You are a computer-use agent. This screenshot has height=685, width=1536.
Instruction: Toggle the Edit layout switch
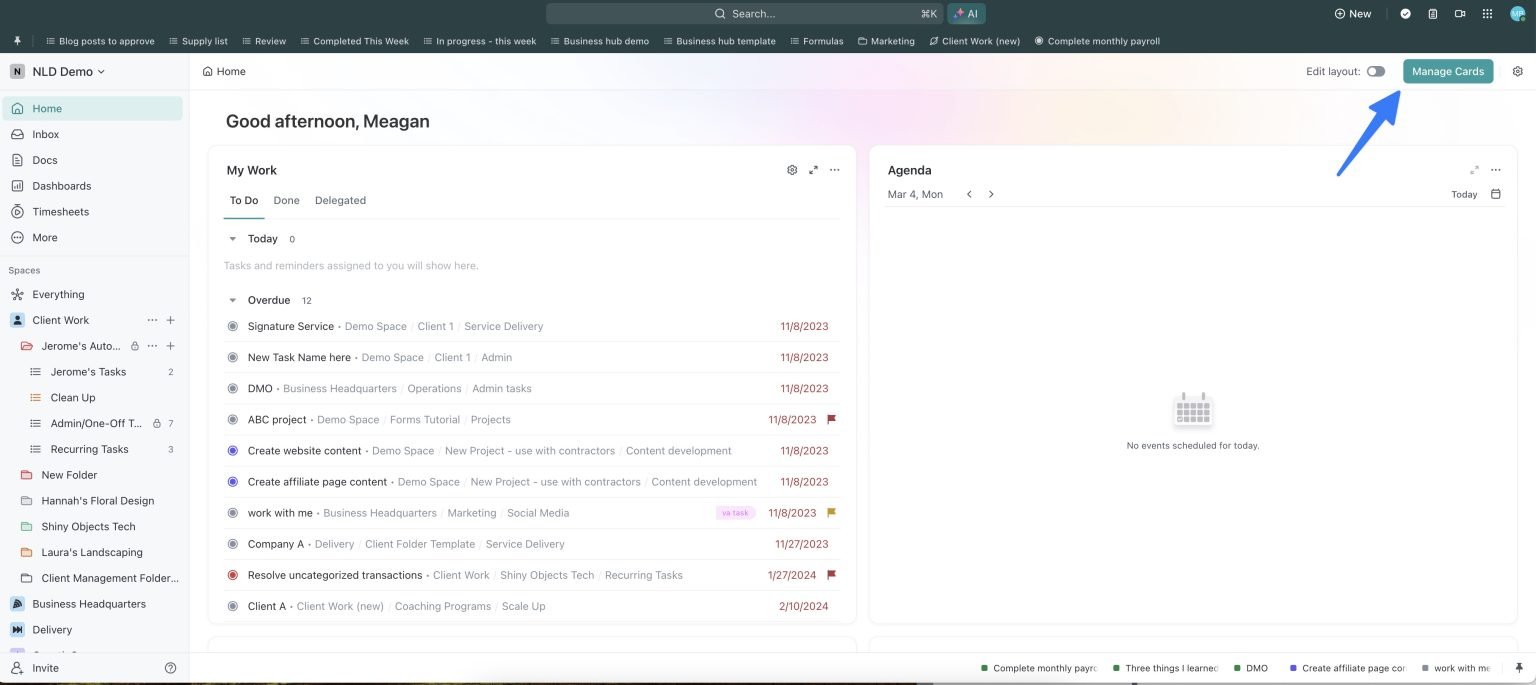(1375, 71)
